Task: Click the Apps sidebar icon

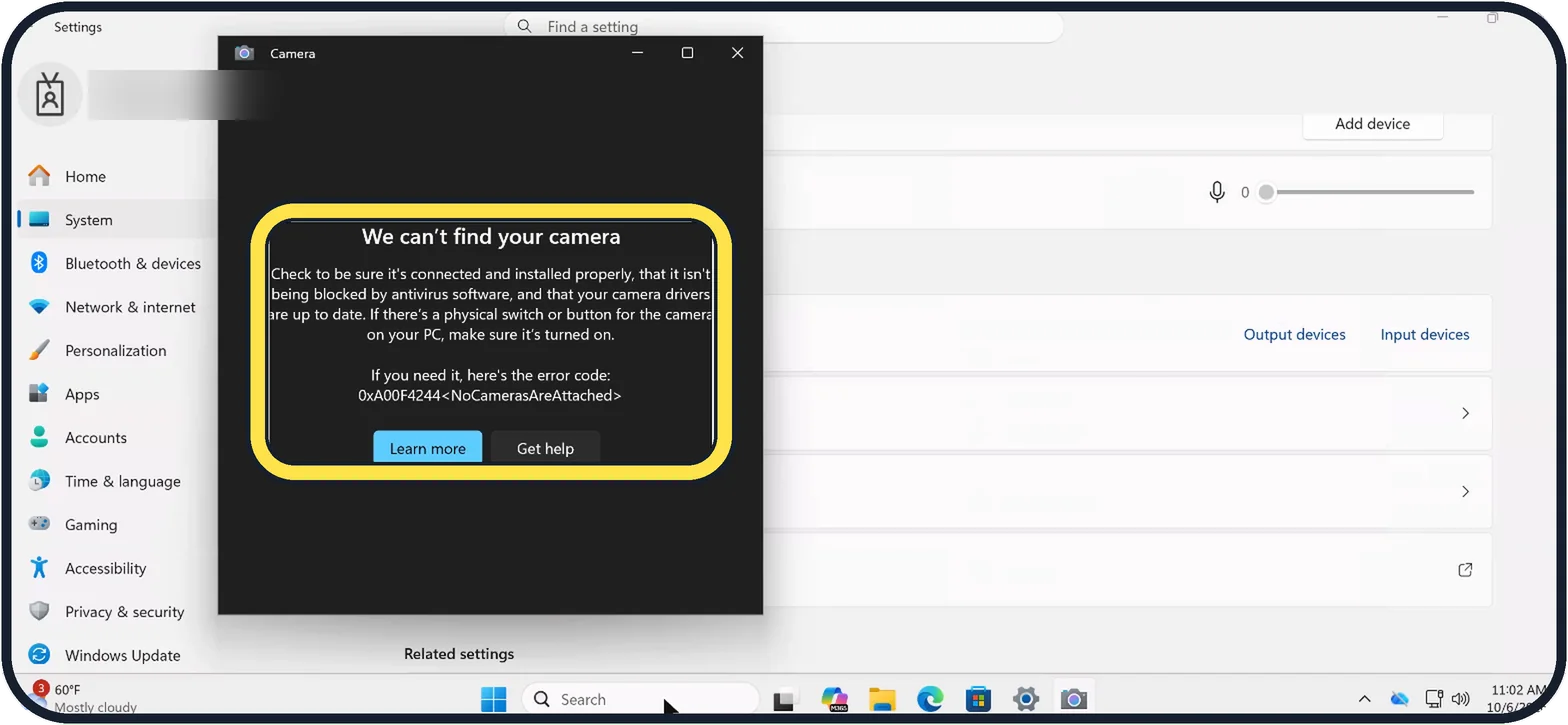Action: (39, 393)
